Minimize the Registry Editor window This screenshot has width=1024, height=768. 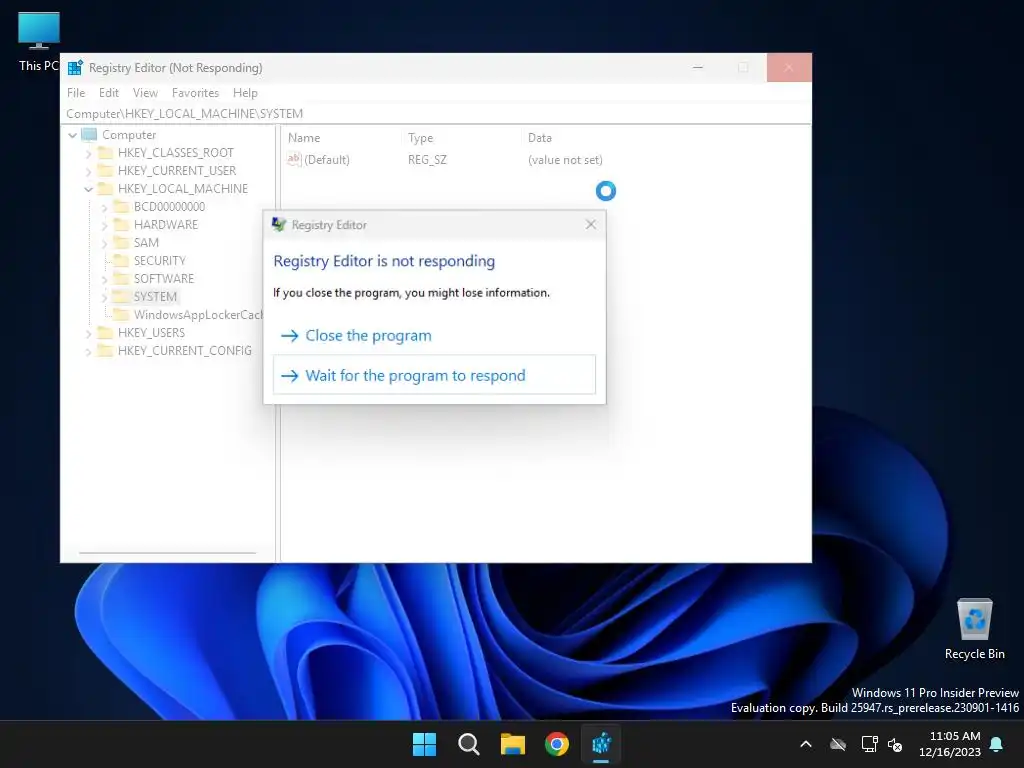pyautogui.click(x=697, y=67)
